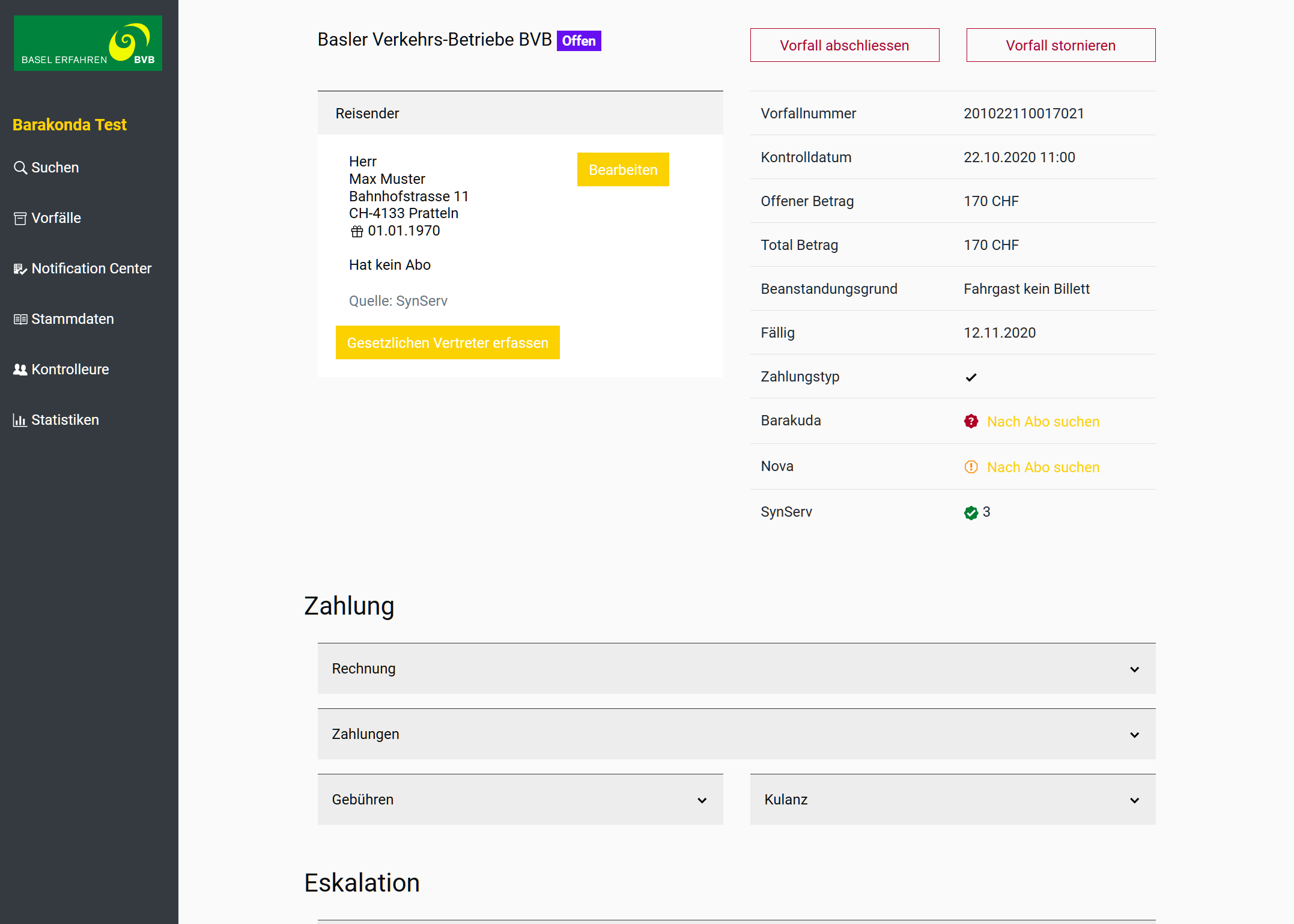
Task: Open Stammdaten via its sidebar icon
Action: [x=20, y=319]
